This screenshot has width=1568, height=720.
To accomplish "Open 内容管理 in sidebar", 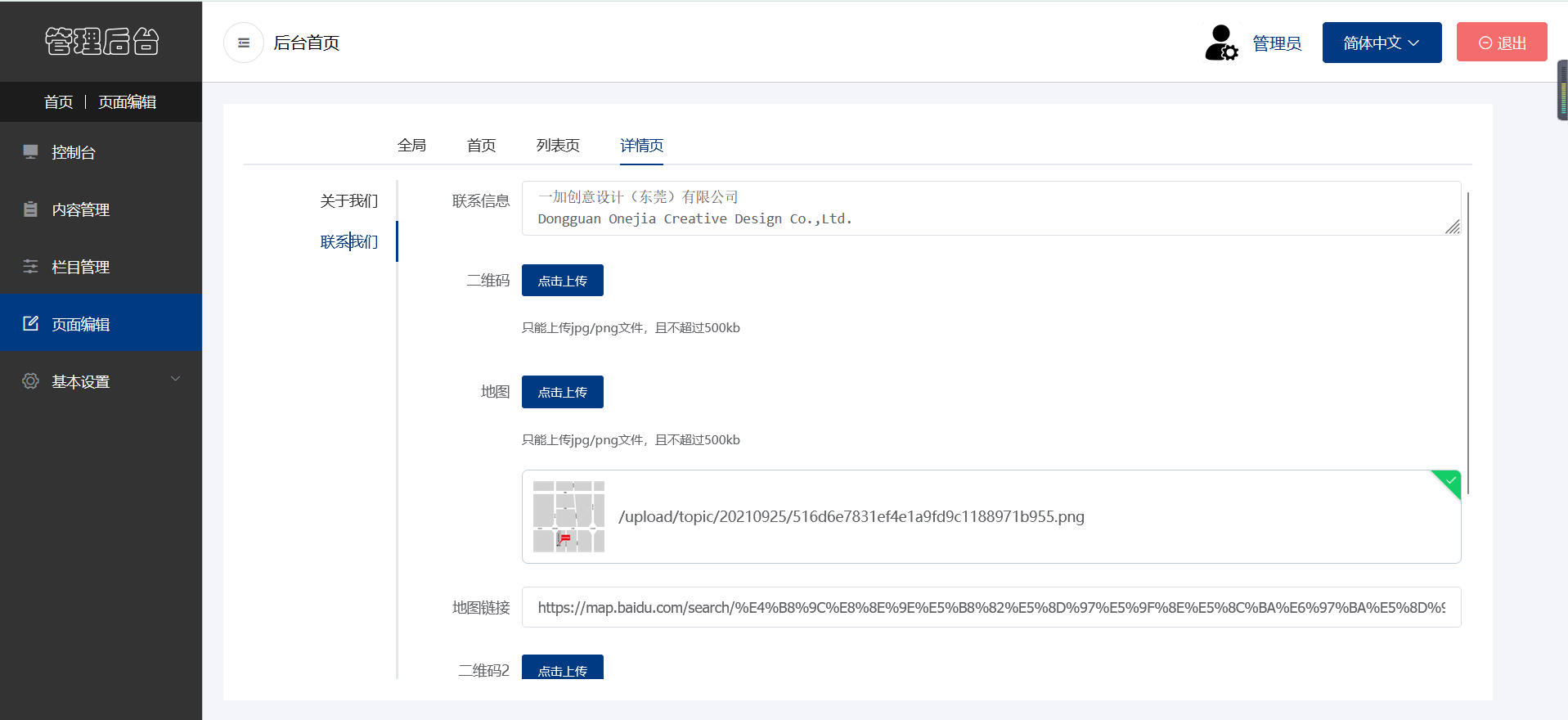I will click(x=101, y=209).
